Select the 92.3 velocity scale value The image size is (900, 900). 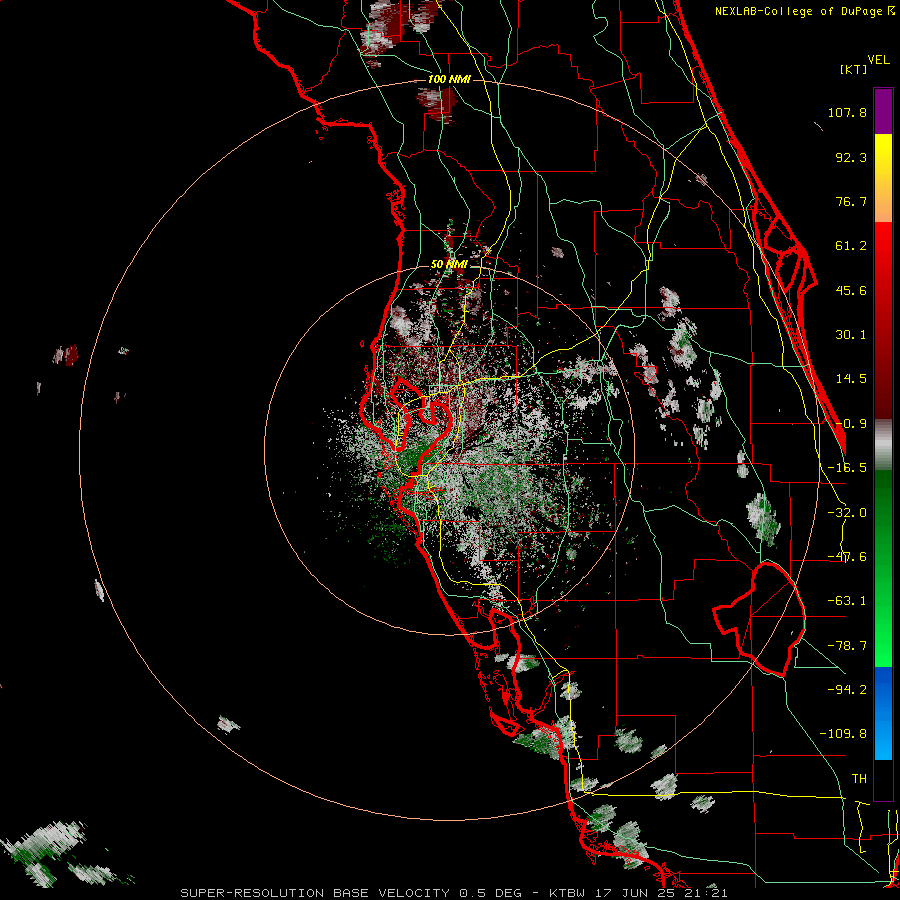click(x=851, y=157)
